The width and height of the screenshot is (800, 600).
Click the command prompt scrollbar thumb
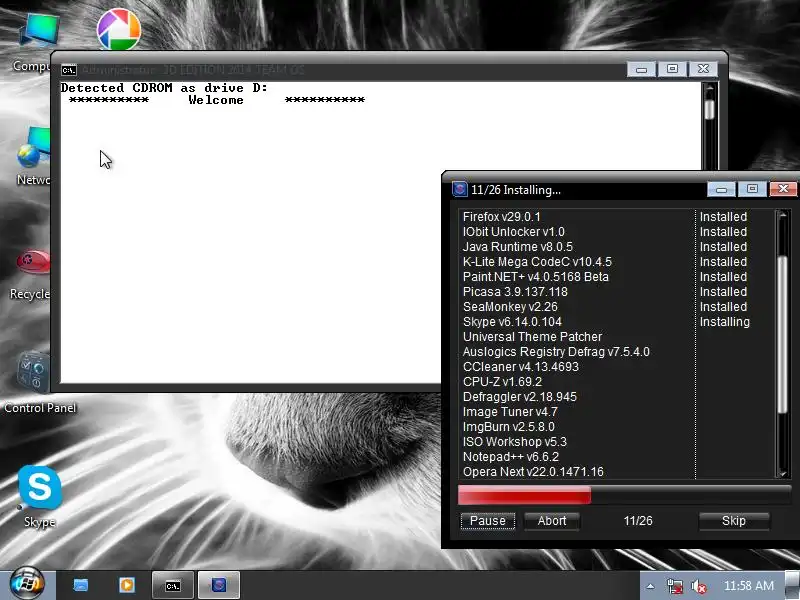click(709, 109)
